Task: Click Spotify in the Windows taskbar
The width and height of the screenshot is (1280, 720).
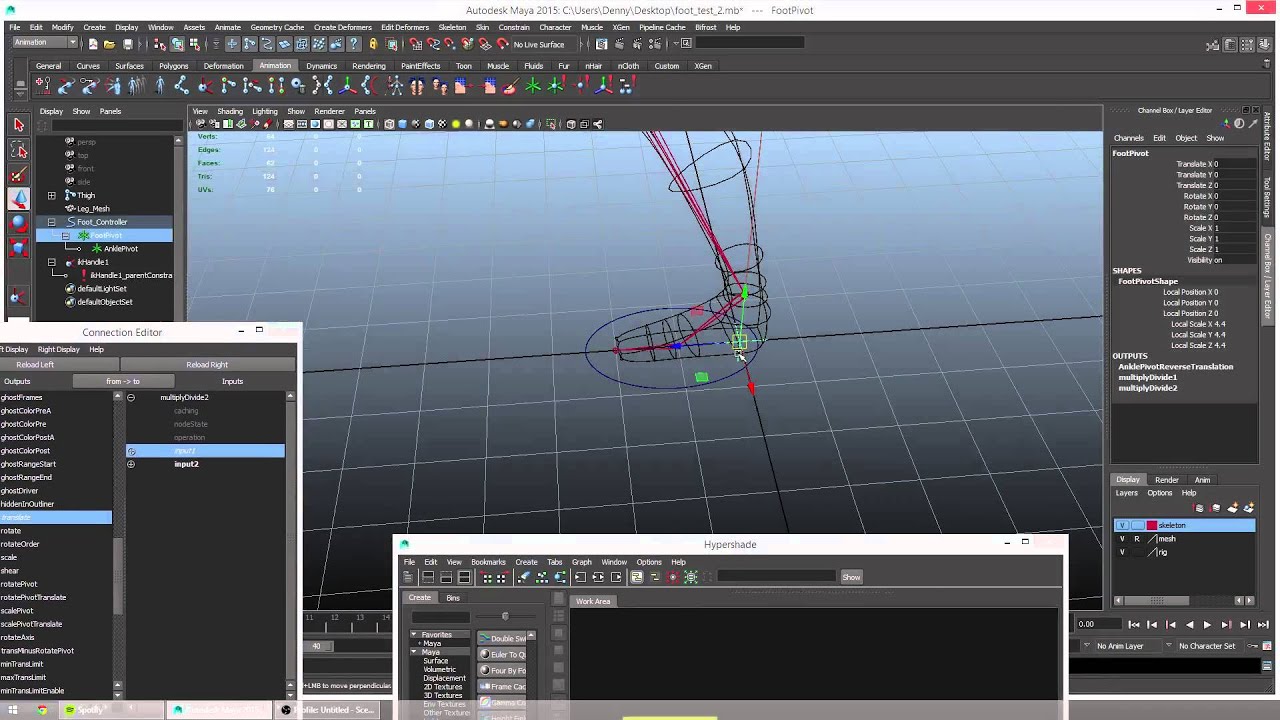Action: pos(89,710)
